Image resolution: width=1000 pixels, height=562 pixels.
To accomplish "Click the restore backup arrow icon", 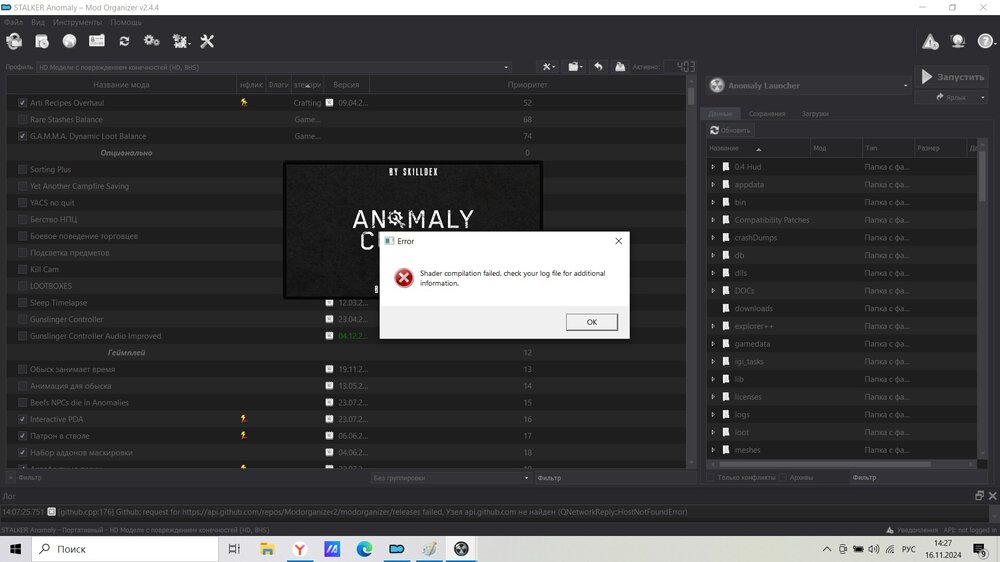I will pos(598,66).
